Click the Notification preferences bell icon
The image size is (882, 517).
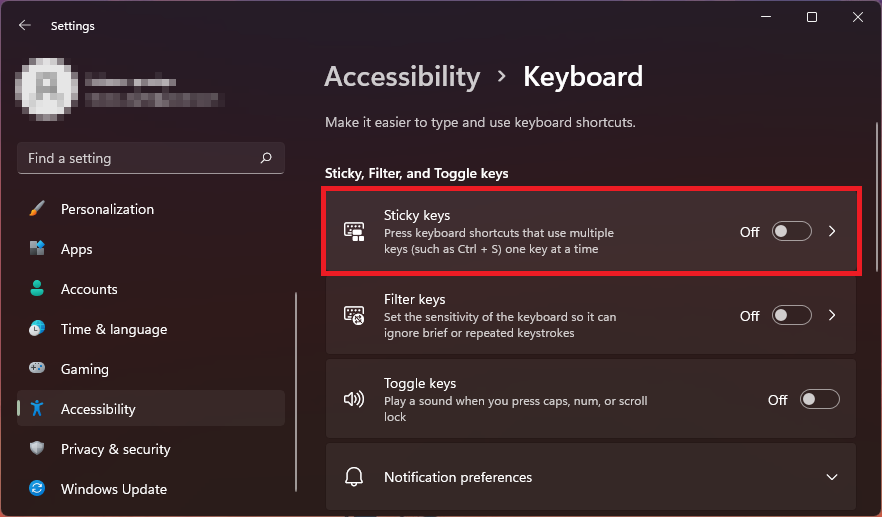click(x=354, y=476)
